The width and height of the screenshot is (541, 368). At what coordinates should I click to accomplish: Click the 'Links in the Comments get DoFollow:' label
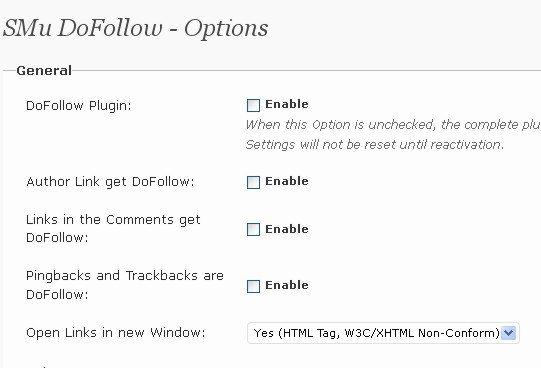click(113, 229)
